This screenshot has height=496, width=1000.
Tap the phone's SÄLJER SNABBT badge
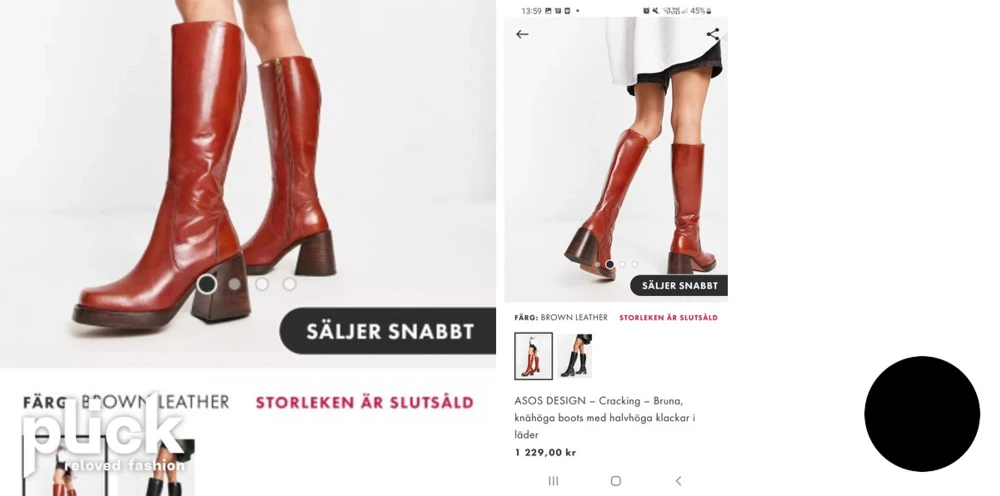(679, 286)
